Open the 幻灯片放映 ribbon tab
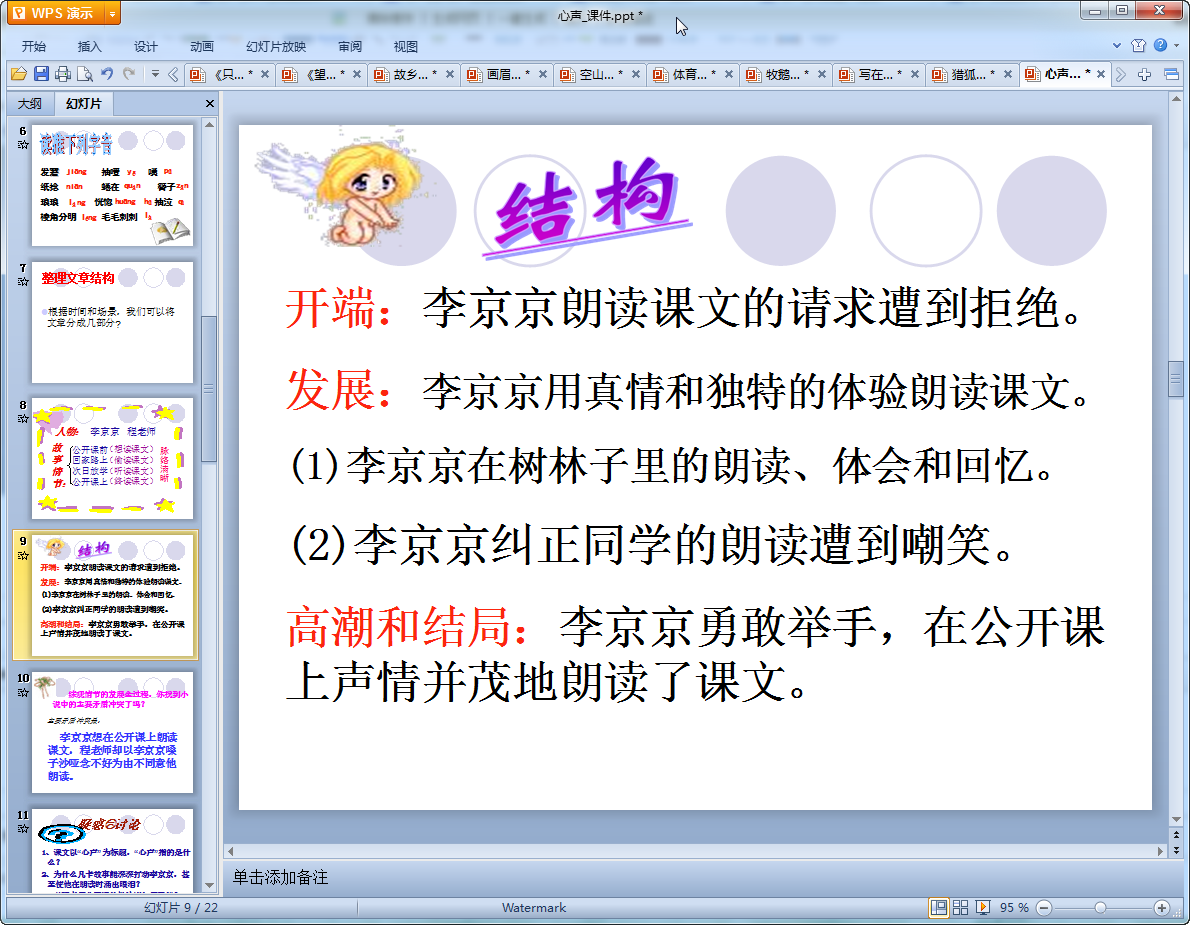 click(275, 46)
